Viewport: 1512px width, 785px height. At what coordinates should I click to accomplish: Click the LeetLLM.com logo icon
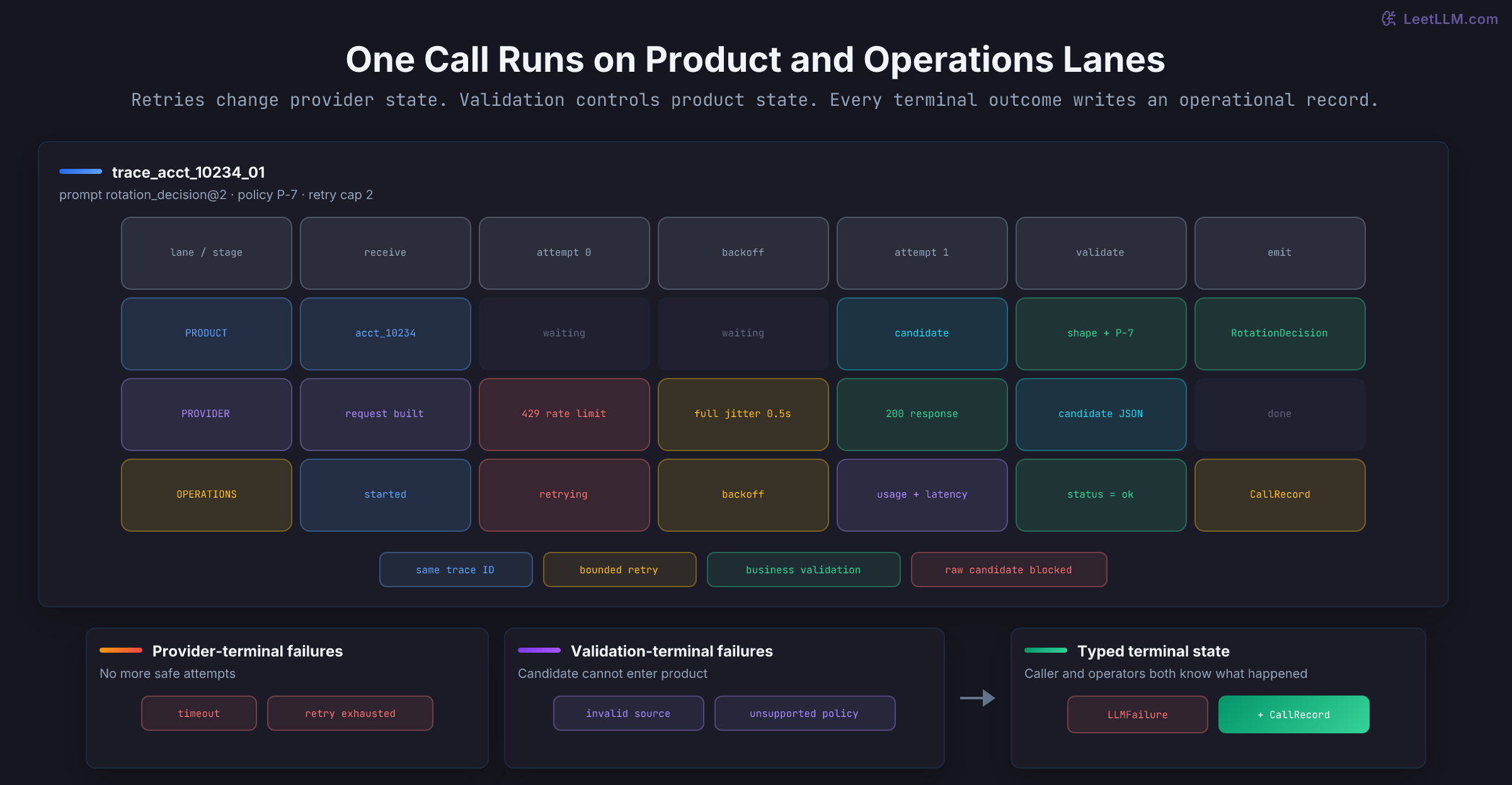1389,19
